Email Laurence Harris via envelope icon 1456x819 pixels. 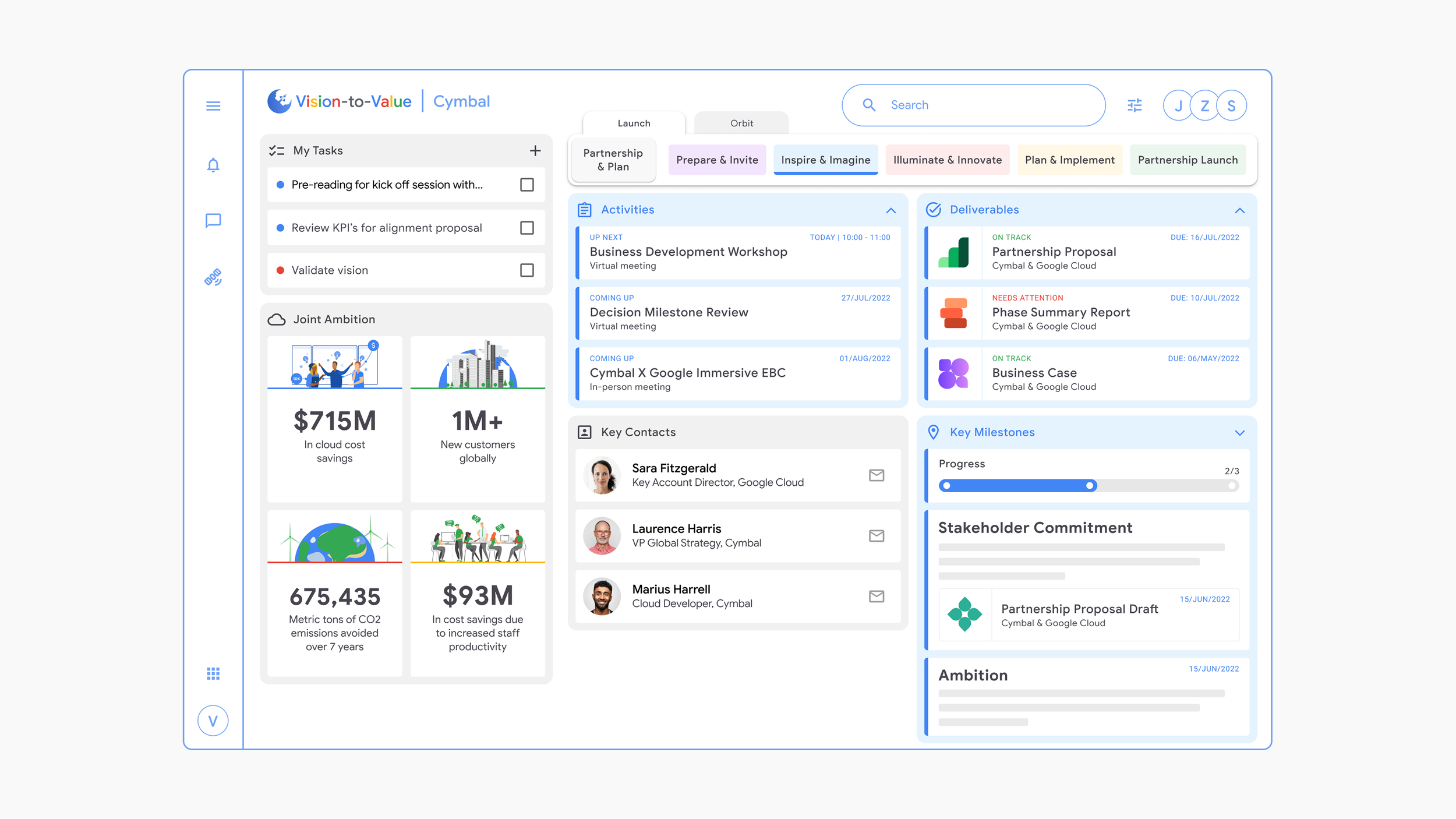(877, 536)
